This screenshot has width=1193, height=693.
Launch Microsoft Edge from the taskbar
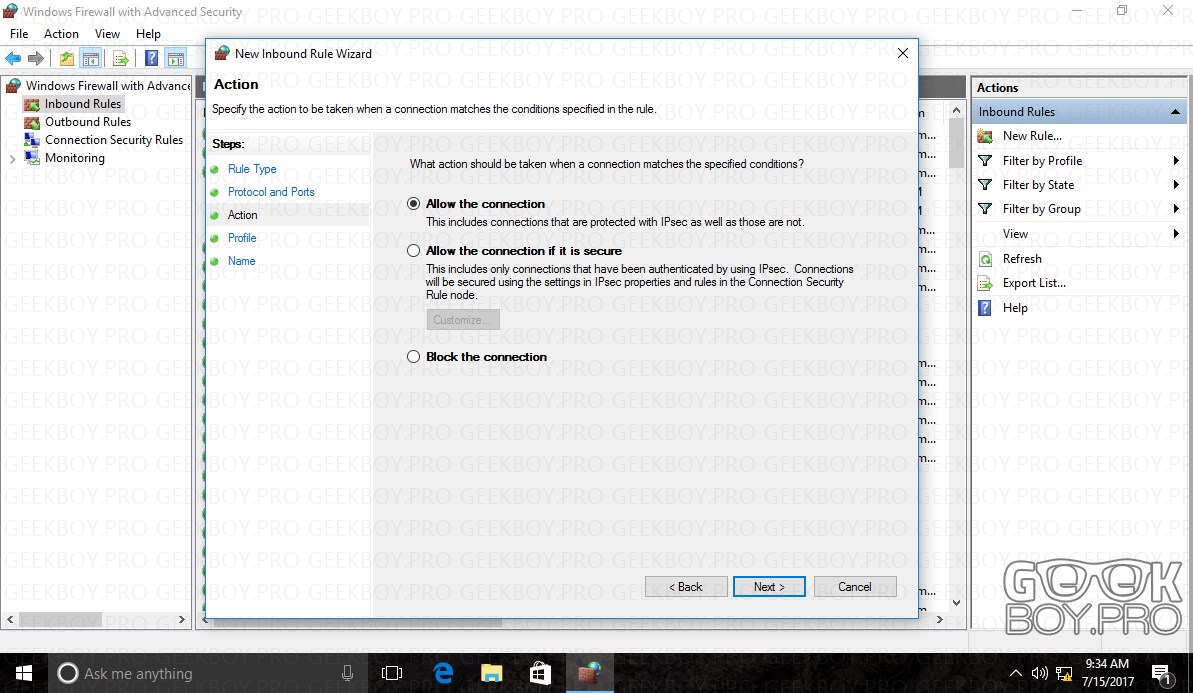pos(443,673)
